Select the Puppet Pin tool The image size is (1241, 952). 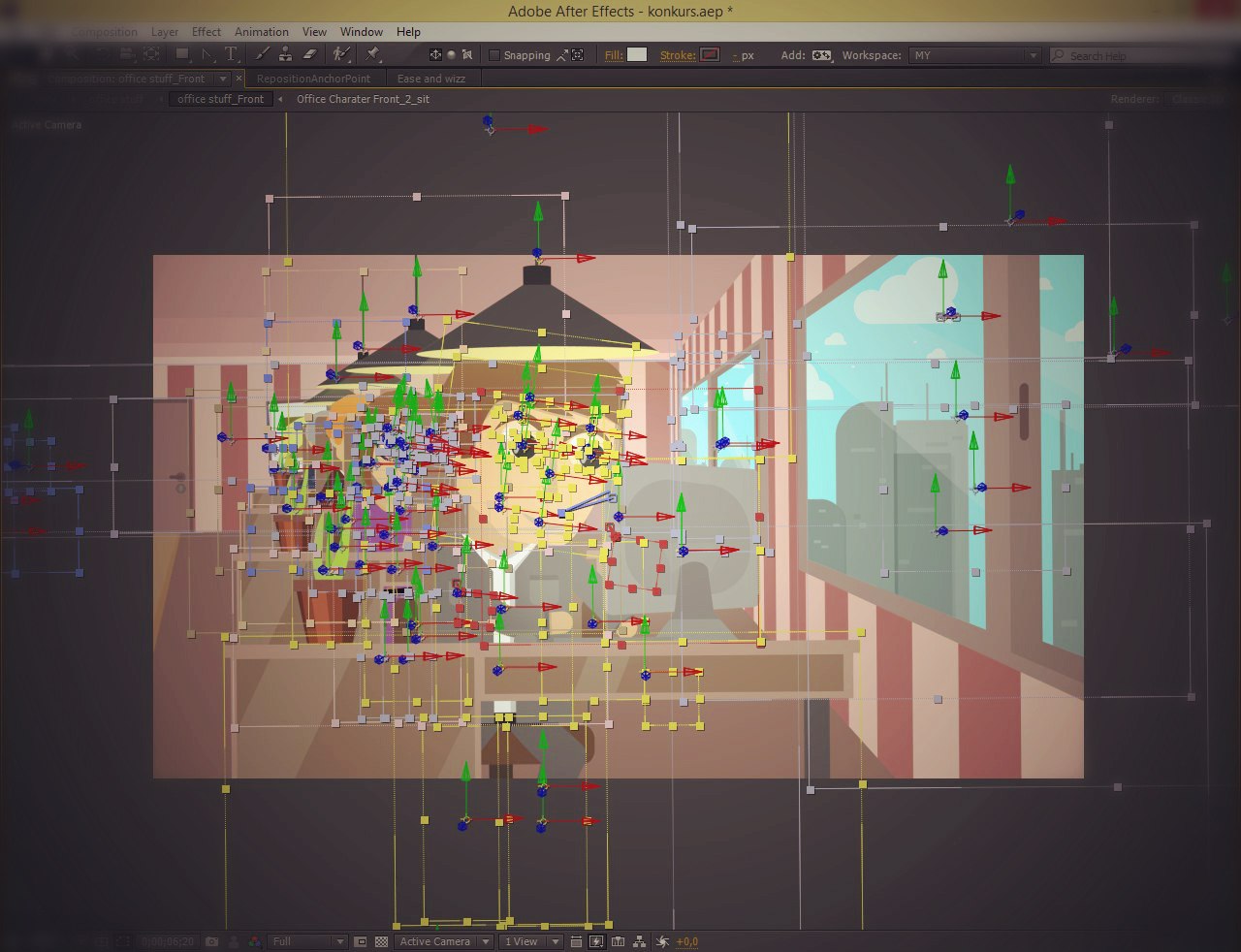372,54
